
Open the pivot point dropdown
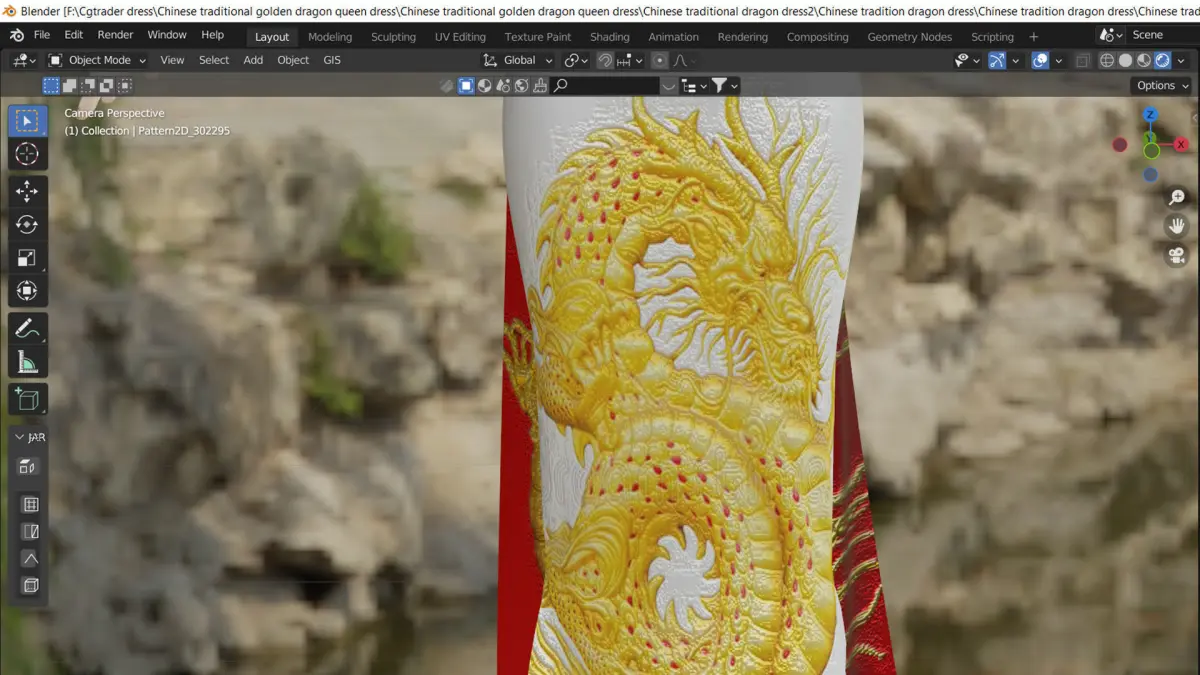(x=576, y=60)
